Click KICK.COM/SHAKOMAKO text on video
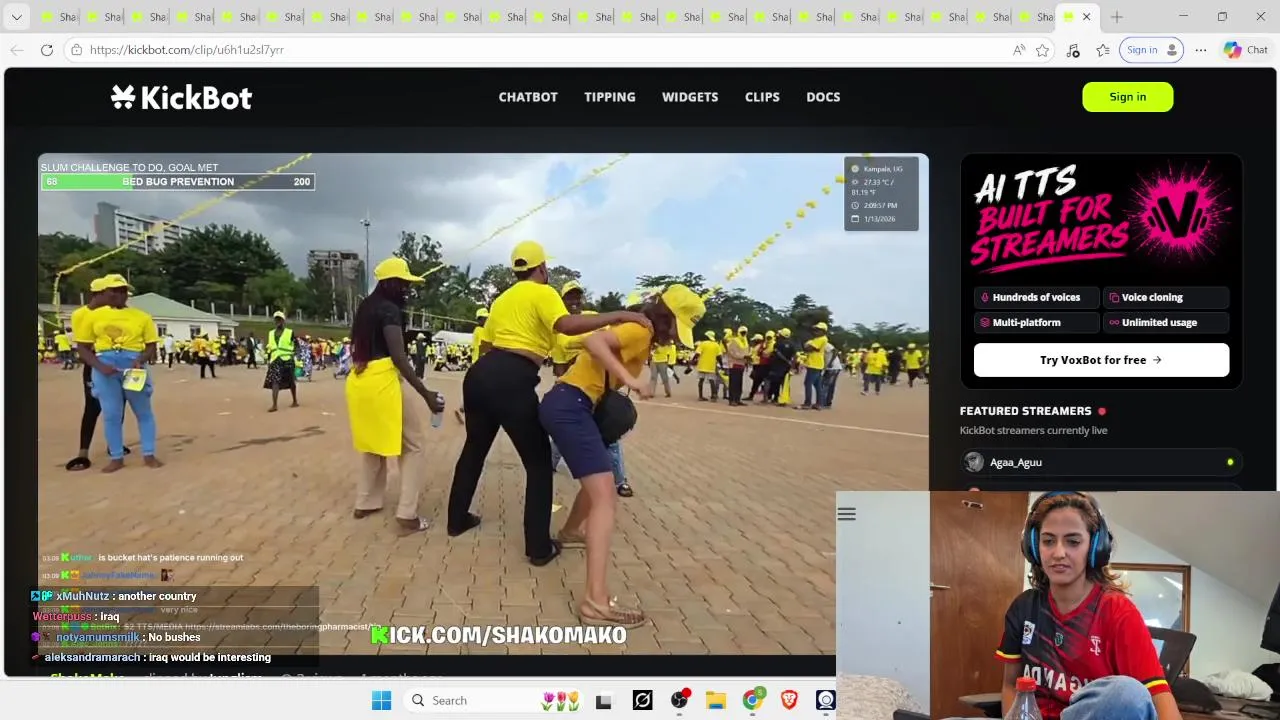The image size is (1280, 720). click(x=499, y=635)
